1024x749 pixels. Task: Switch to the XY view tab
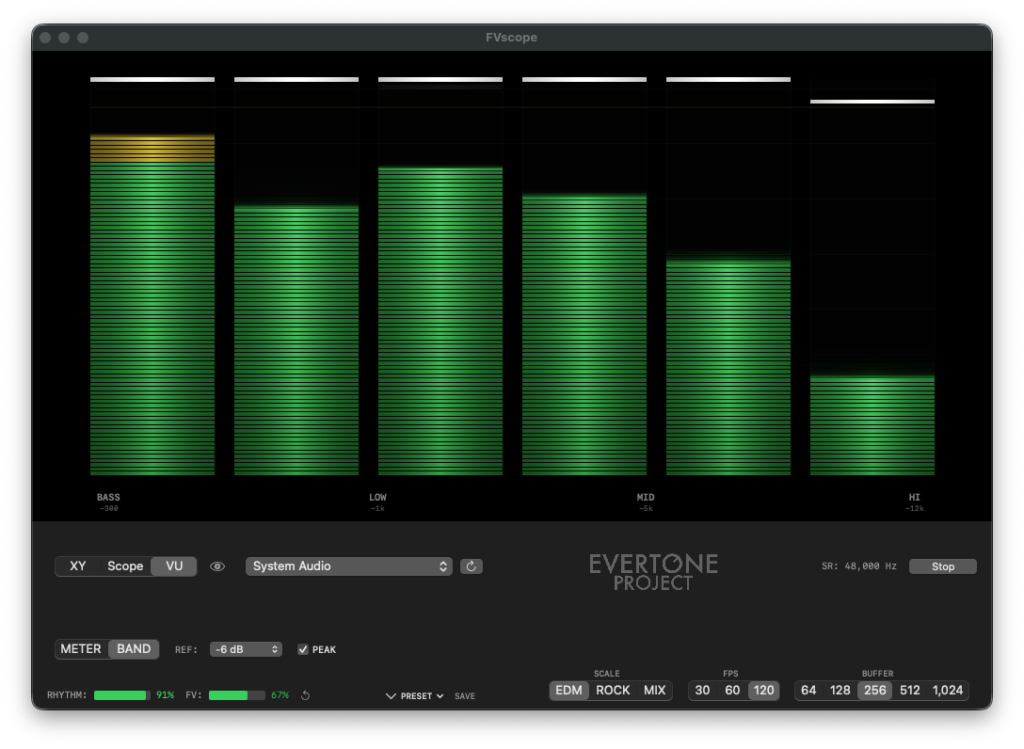78,567
